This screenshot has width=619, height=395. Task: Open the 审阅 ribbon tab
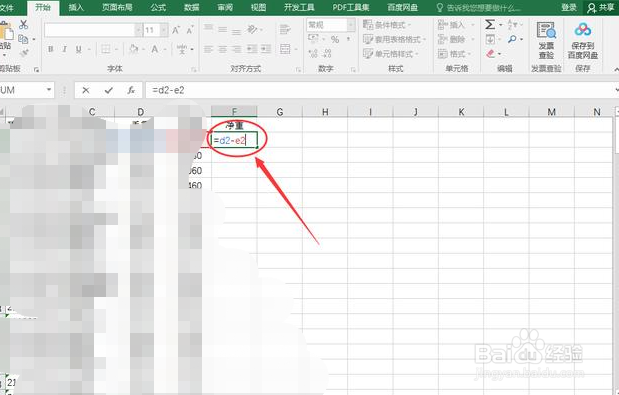pyautogui.click(x=225, y=7)
